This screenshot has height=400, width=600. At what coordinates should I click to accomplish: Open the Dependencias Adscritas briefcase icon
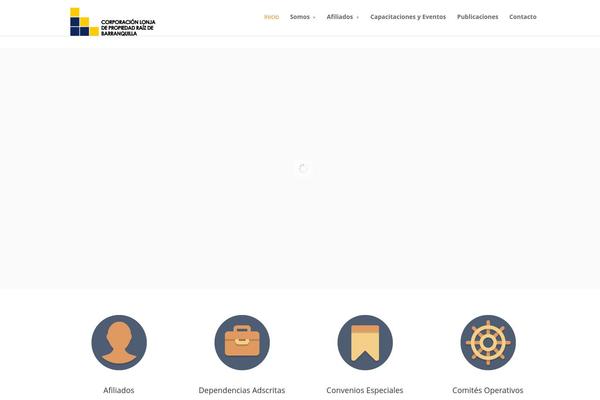(x=242, y=342)
